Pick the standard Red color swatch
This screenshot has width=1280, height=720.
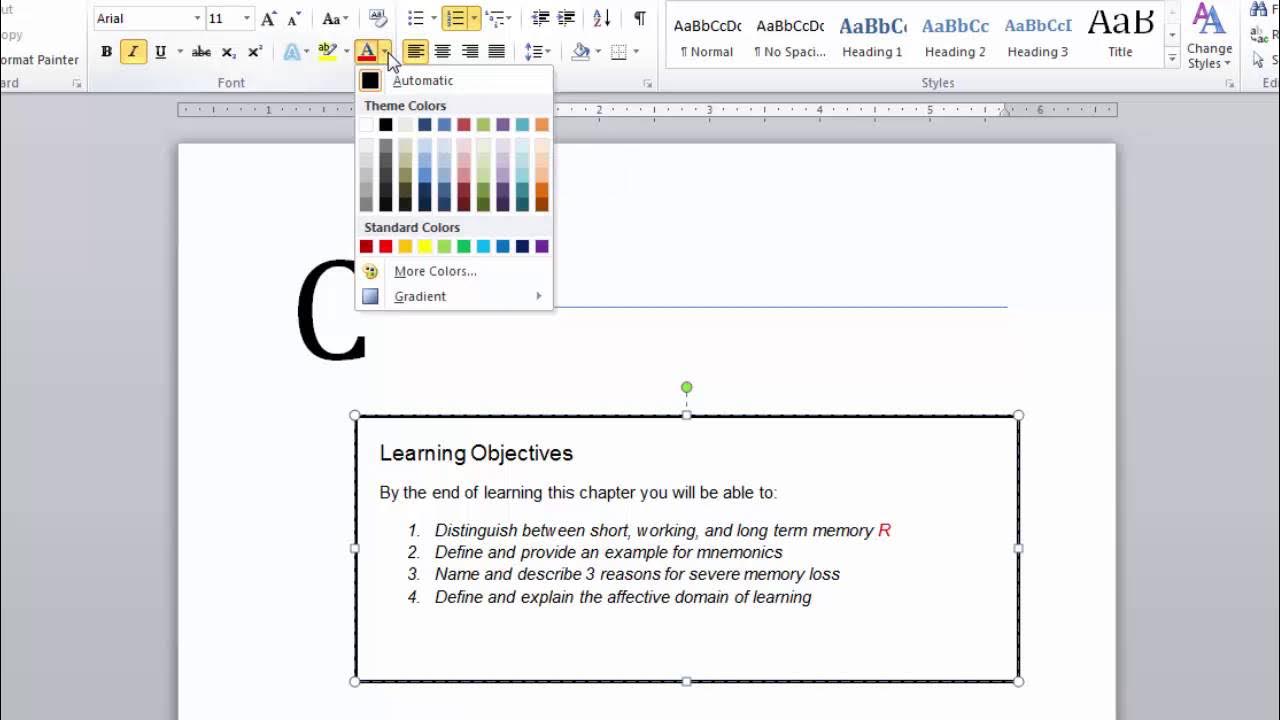386,246
